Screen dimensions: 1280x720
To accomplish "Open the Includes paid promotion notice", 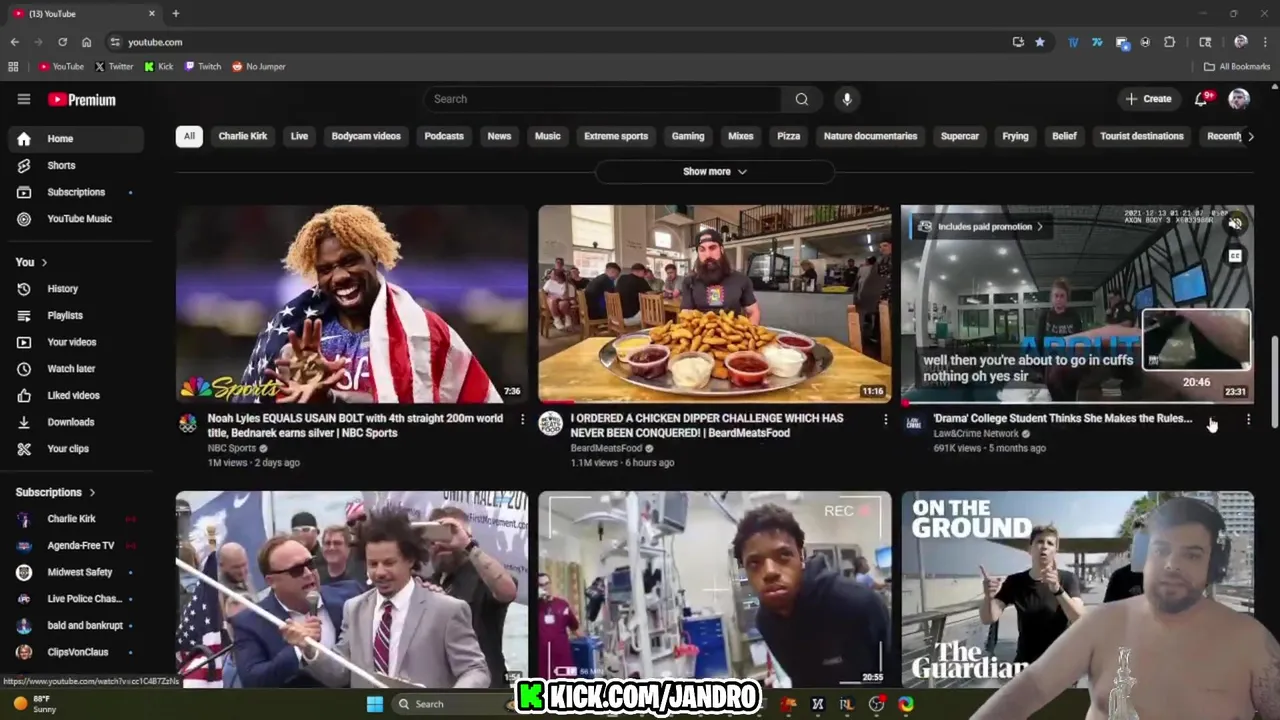I will (x=981, y=227).
